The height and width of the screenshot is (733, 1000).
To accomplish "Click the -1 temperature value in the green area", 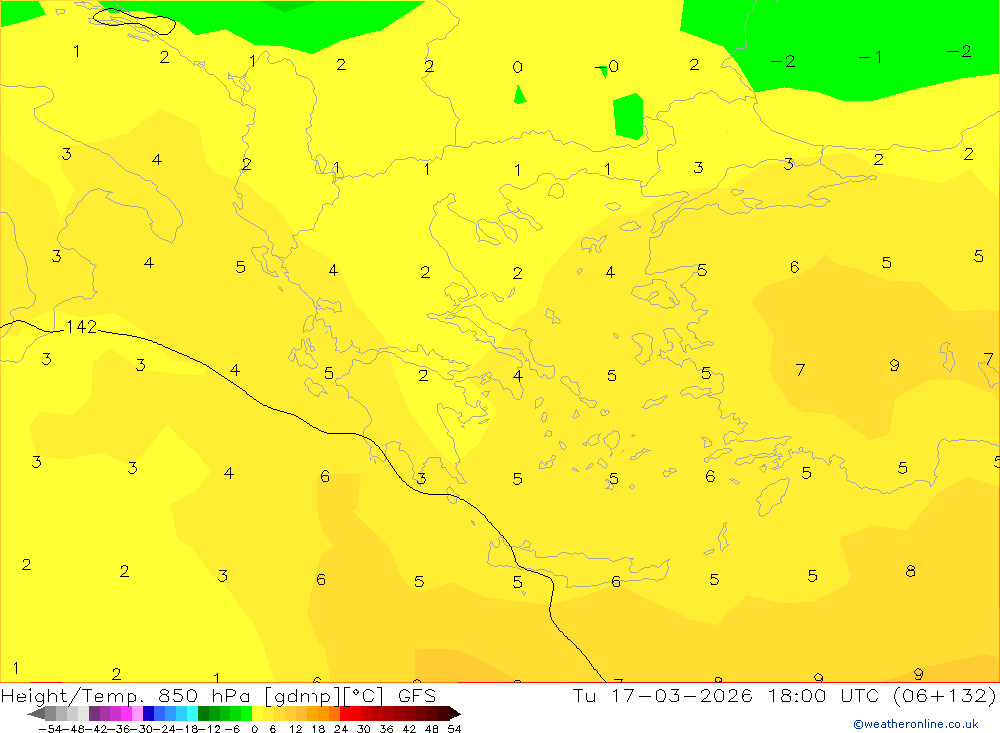I will point(870,57).
